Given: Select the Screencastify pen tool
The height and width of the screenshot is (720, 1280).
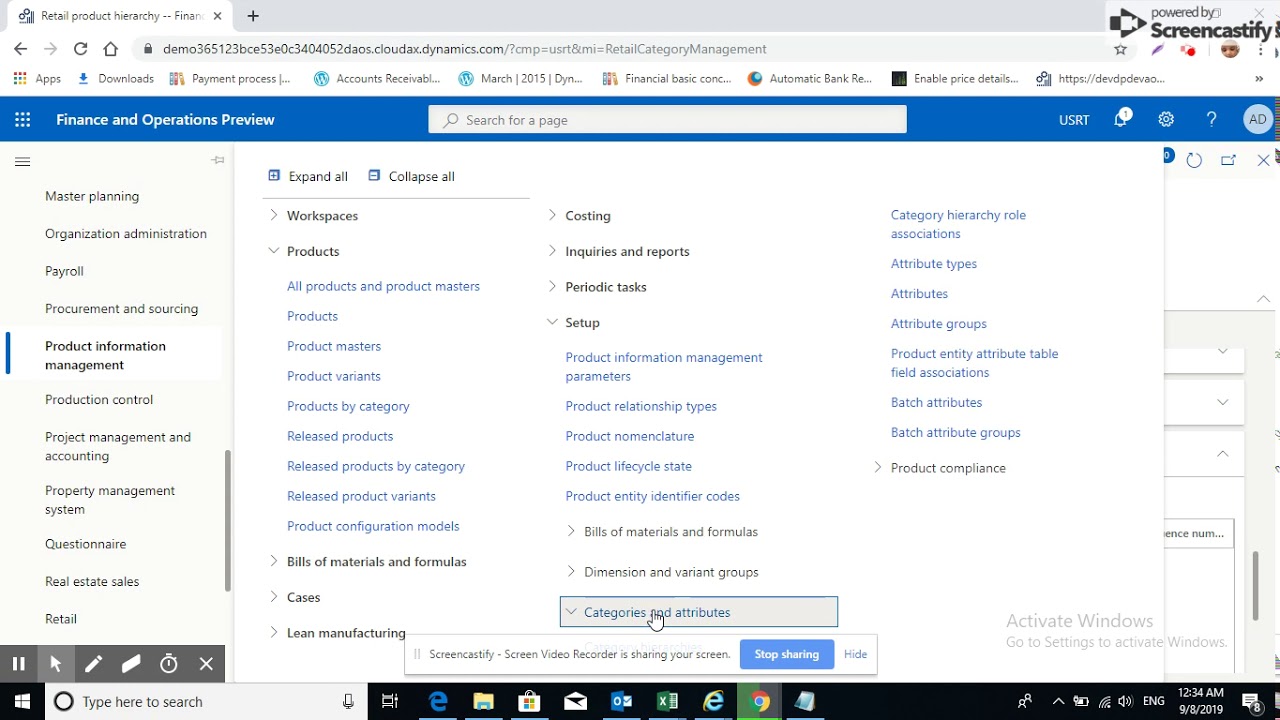Looking at the screenshot, I should [x=93, y=663].
